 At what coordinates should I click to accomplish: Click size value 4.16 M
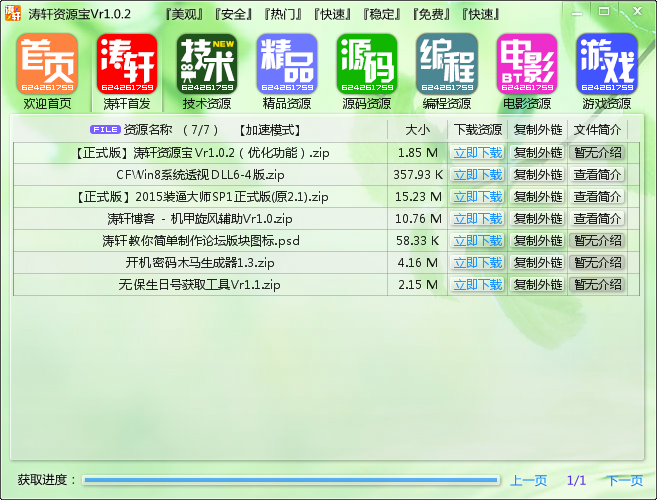click(x=418, y=262)
